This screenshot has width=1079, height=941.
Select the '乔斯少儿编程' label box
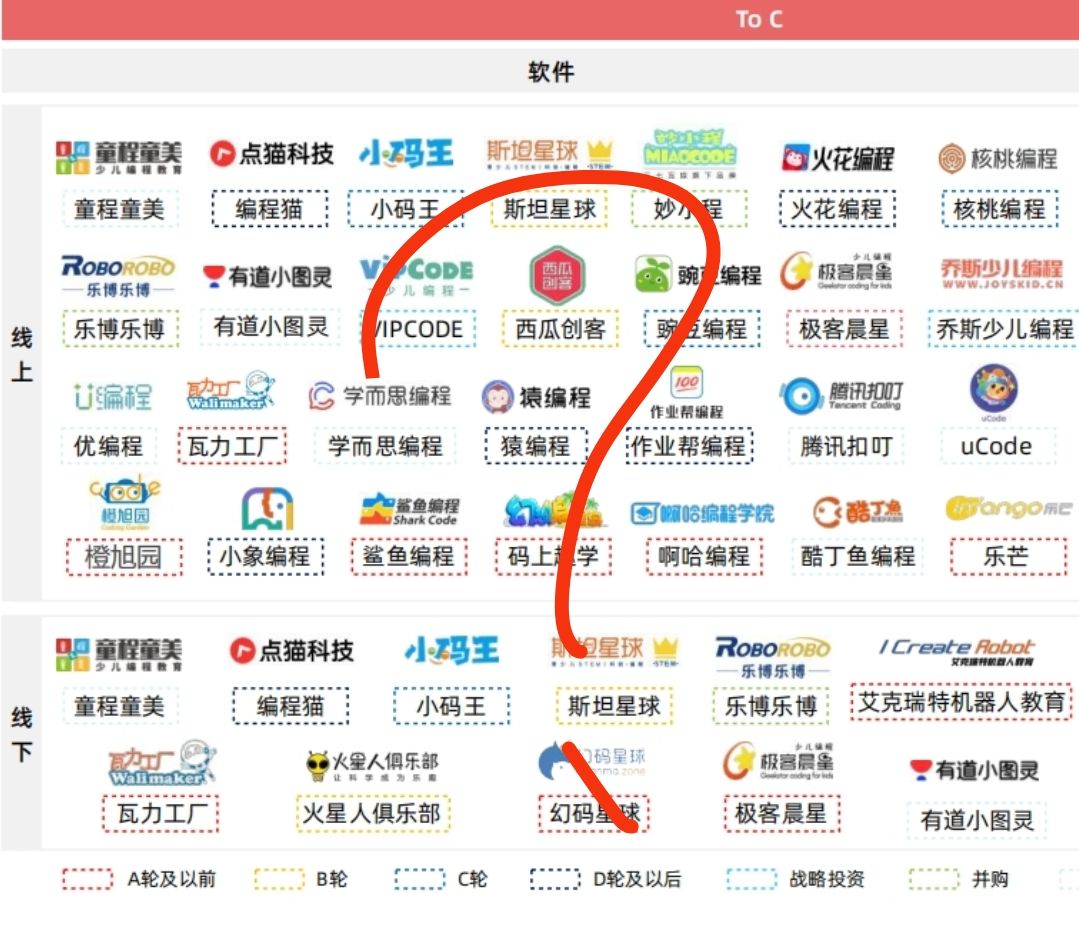(1004, 329)
